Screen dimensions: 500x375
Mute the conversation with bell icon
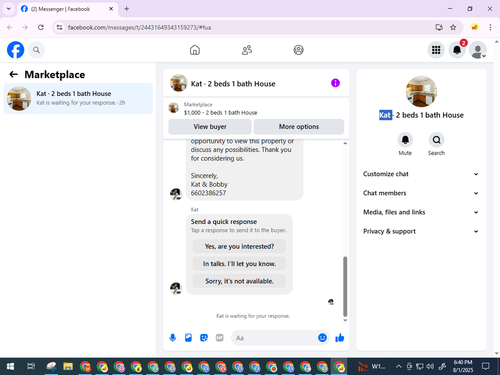coord(405,140)
